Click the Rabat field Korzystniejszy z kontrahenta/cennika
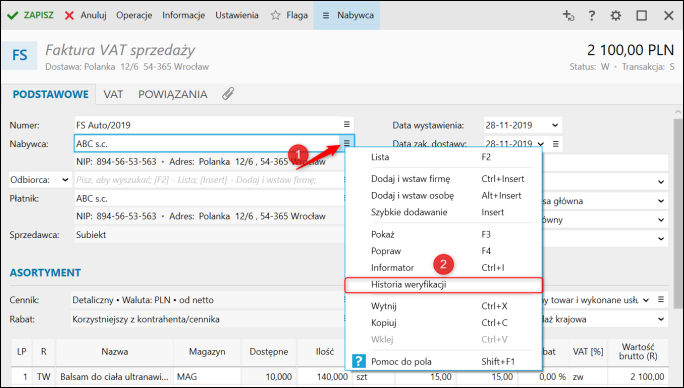This screenshot has height=388, width=684. coord(207,319)
